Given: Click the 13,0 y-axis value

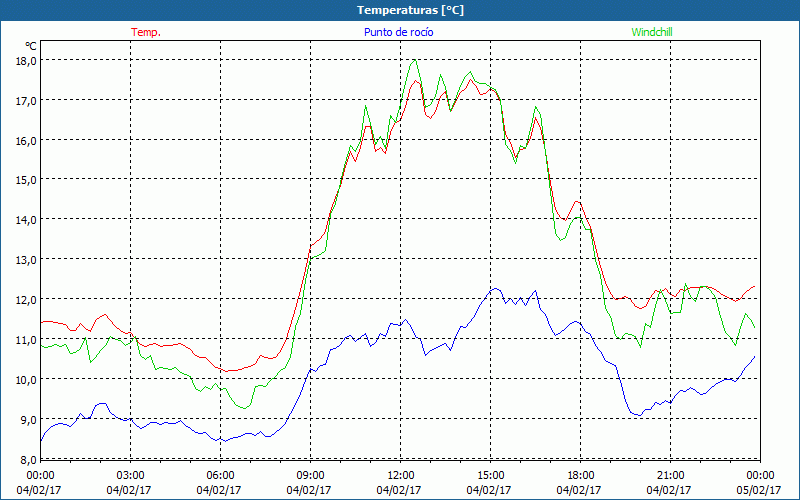Looking at the screenshot, I should tap(27, 260).
